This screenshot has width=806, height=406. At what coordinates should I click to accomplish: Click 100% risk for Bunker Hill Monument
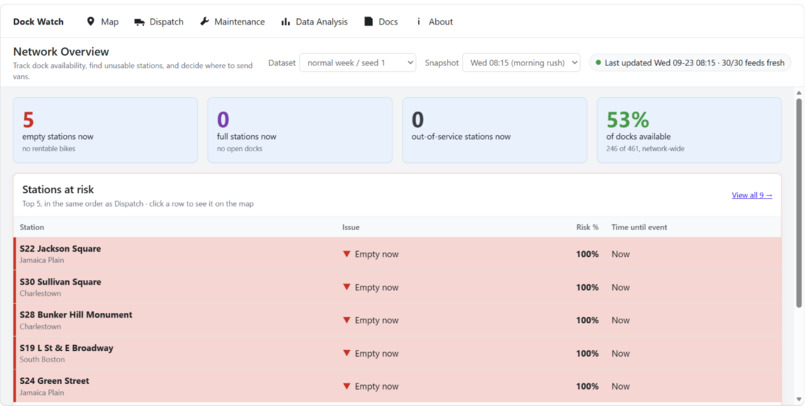587,320
